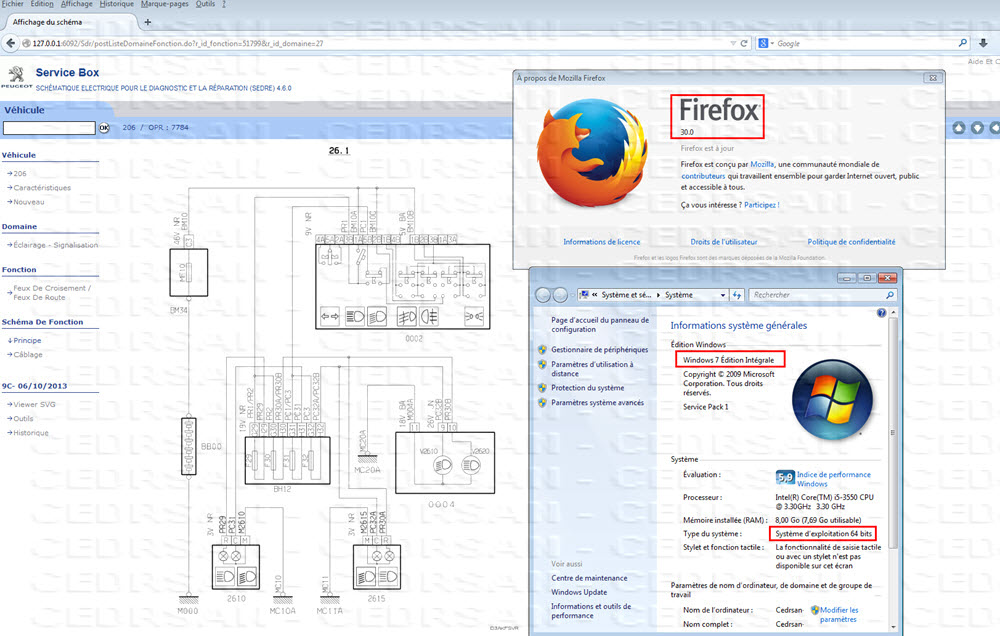Open the Affichage menu
Image resolution: width=1000 pixels, height=636 pixels.
77,4
